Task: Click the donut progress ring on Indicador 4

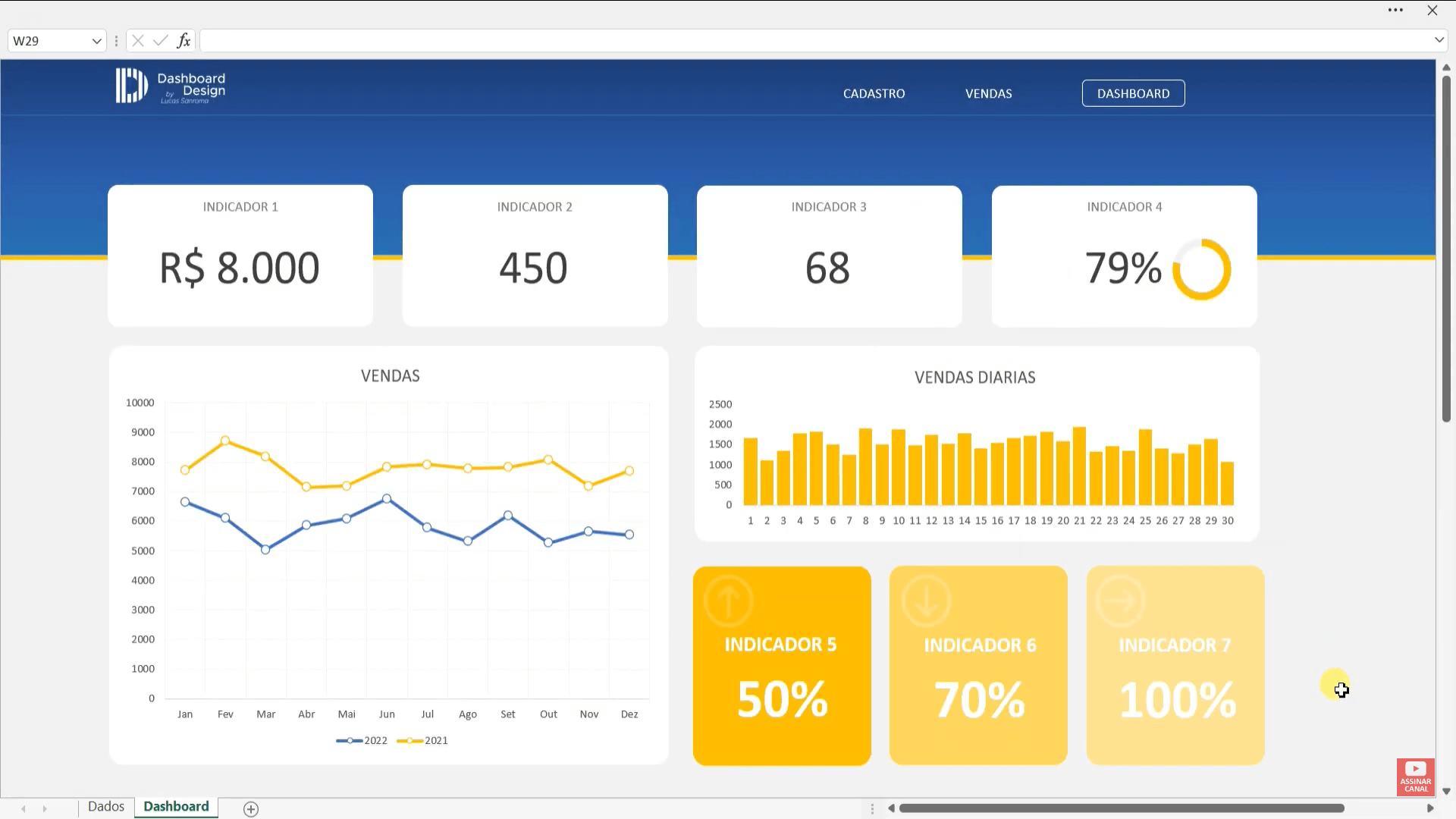Action: pyautogui.click(x=1201, y=269)
